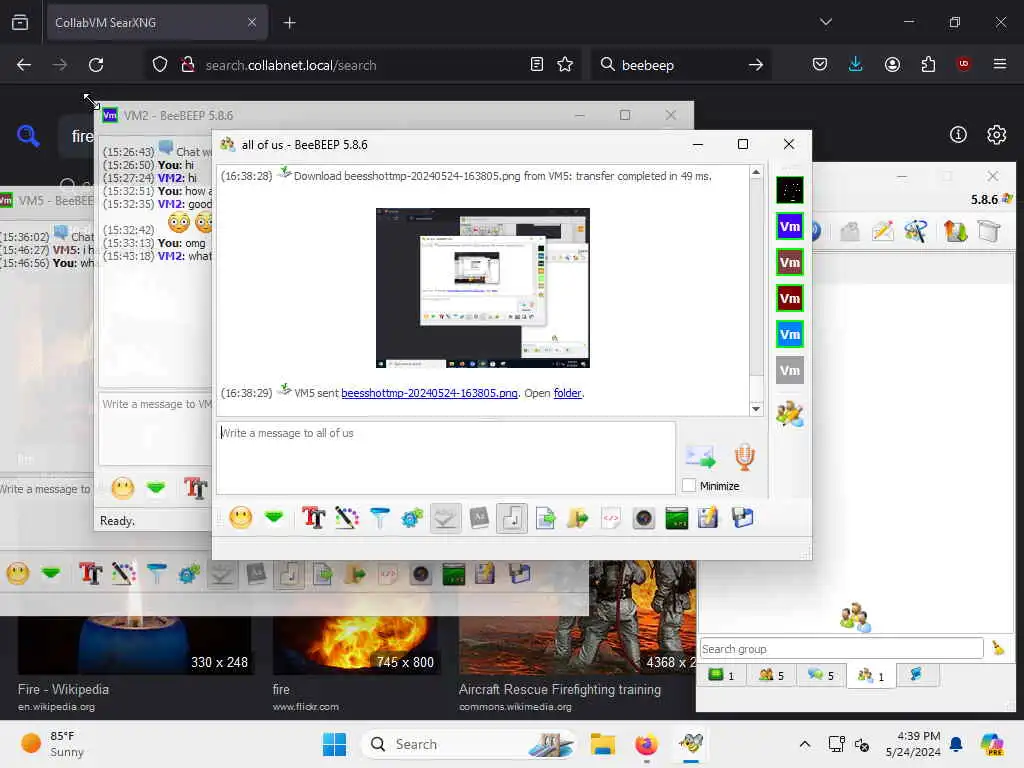Select light blue Vm member avatar

[790, 334]
